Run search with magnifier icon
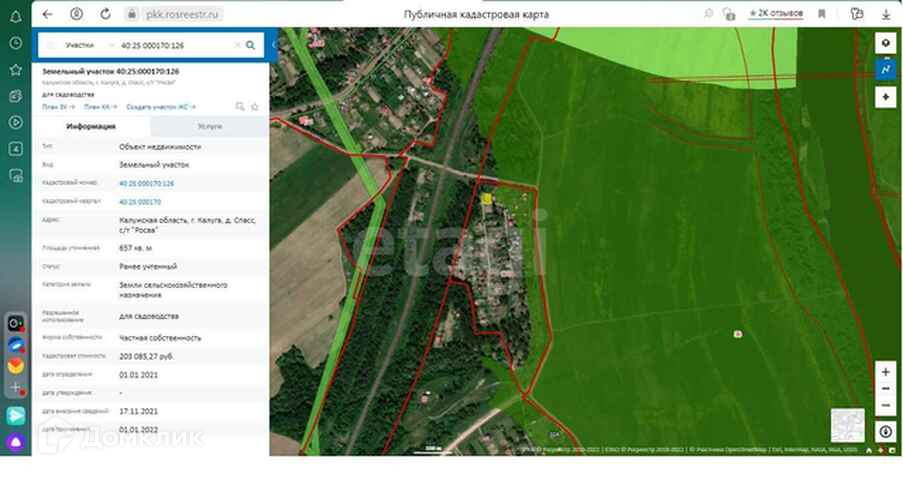The image size is (903, 480). [x=251, y=45]
